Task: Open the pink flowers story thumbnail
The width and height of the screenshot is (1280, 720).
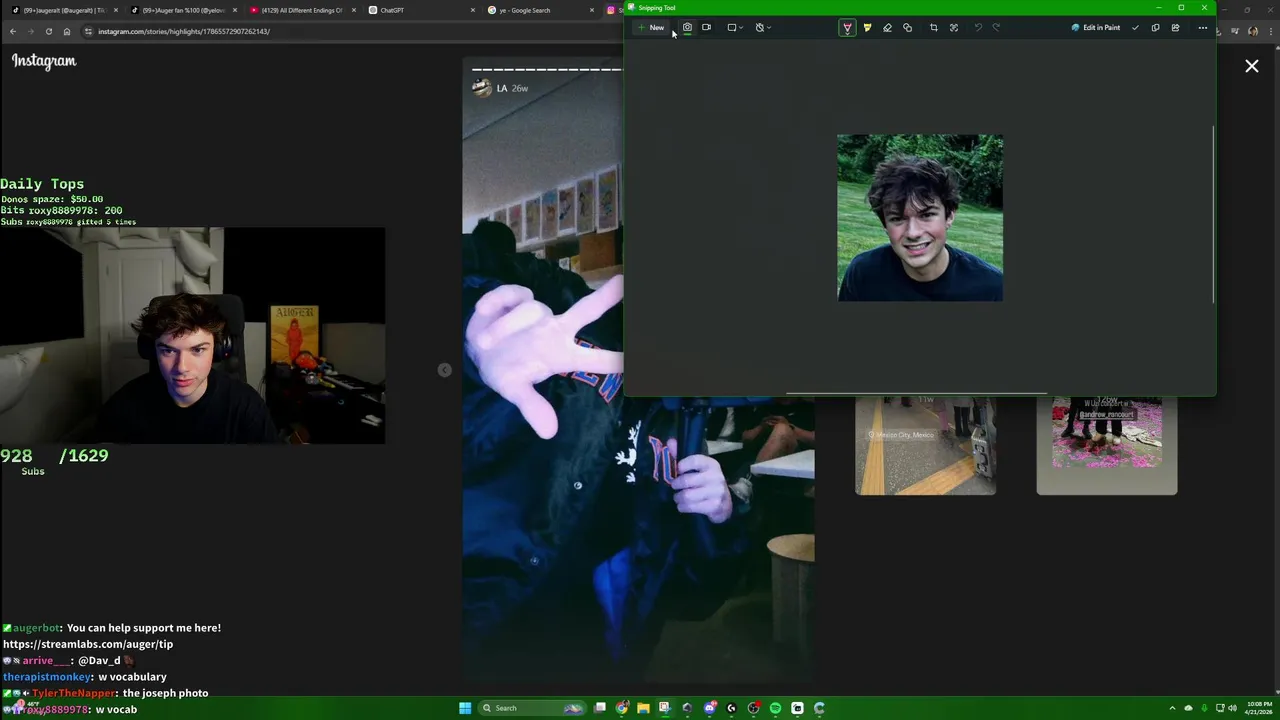Action: click(x=1107, y=445)
